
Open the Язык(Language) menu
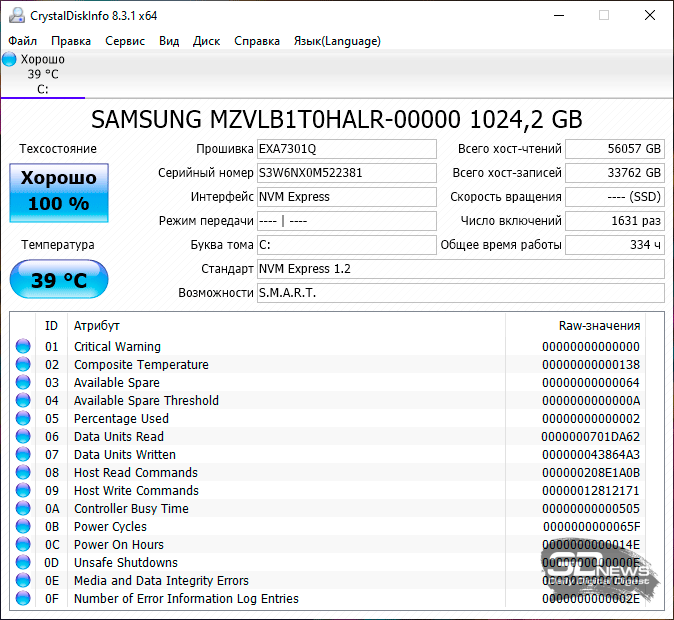(x=337, y=41)
